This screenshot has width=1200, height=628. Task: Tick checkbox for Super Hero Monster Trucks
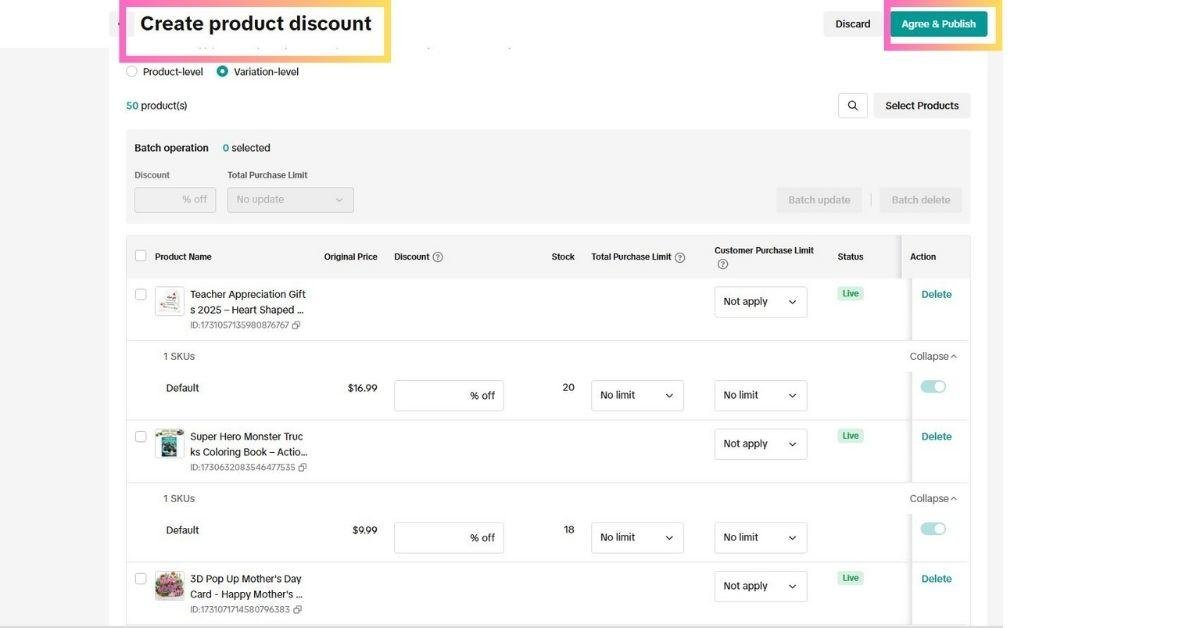pos(140,436)
